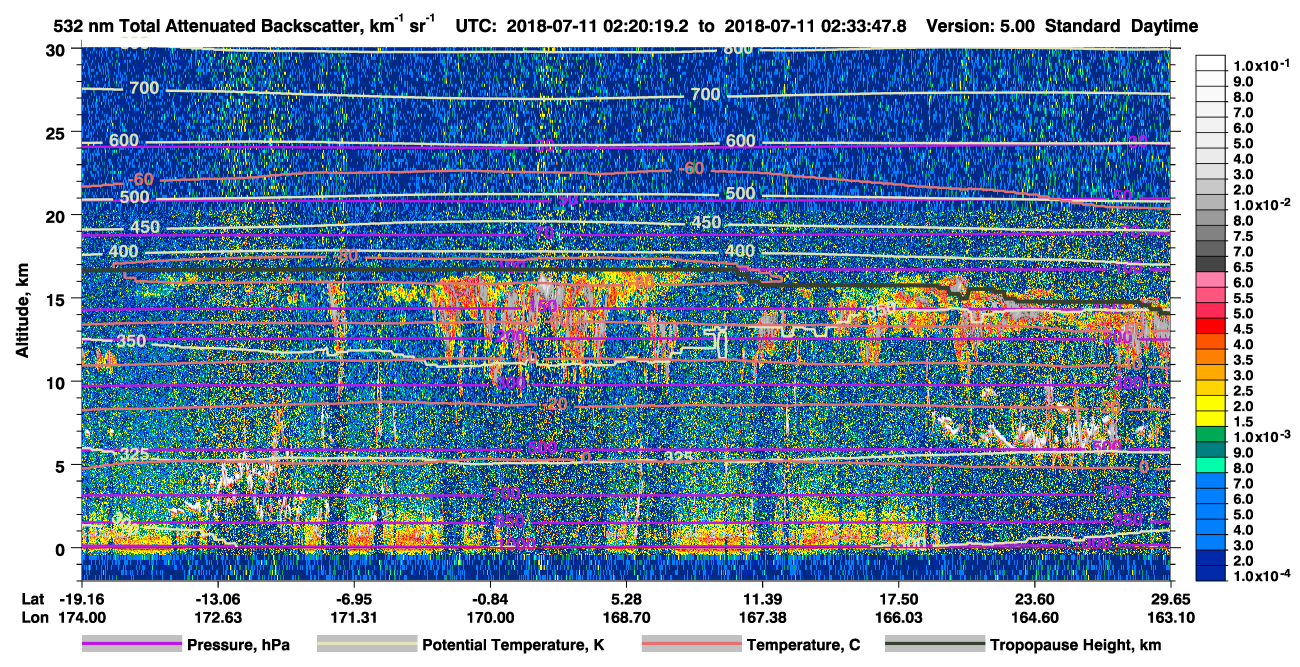Click the longitude value '166.03'
Screen dimensions: 1300x667
(x=899, y=617)
